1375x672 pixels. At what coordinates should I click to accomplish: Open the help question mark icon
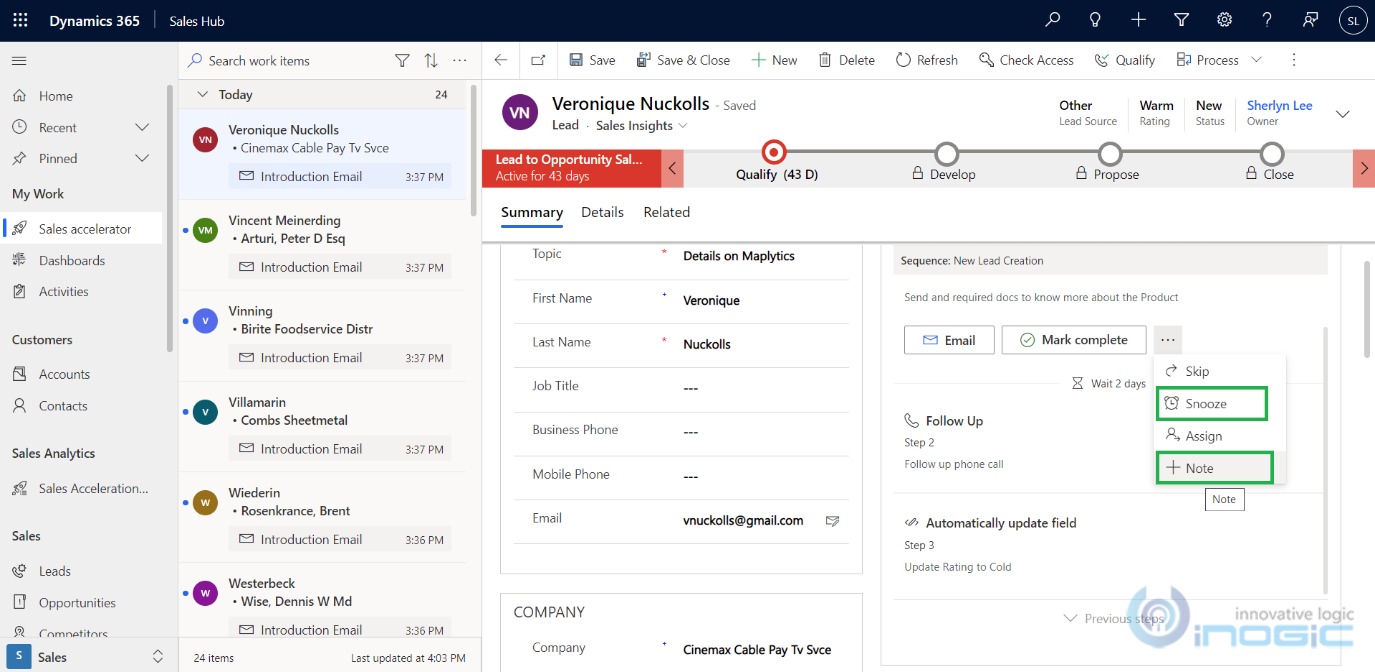click(x=1267, y=20)
